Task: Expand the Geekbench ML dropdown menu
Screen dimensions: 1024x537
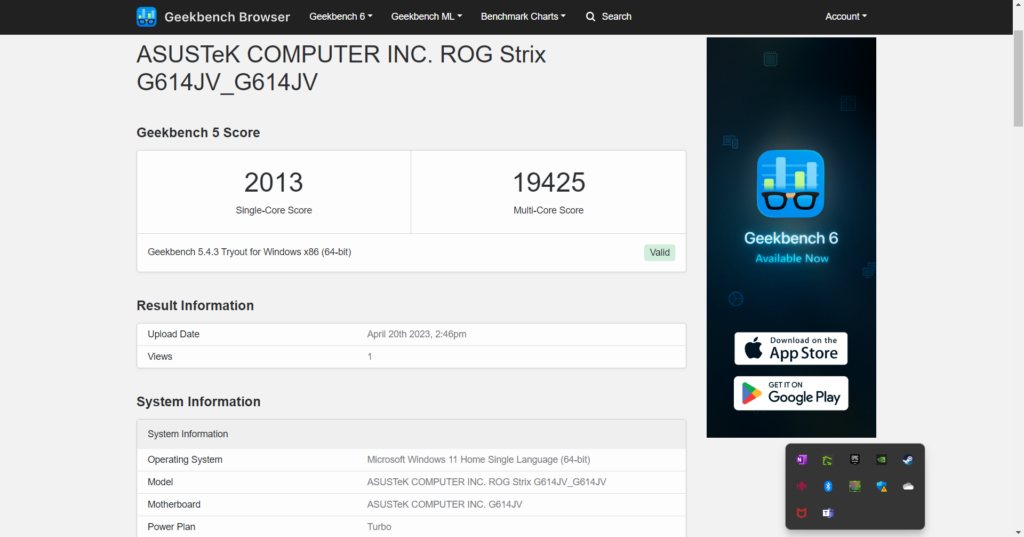Action: (x=426, y=17)
